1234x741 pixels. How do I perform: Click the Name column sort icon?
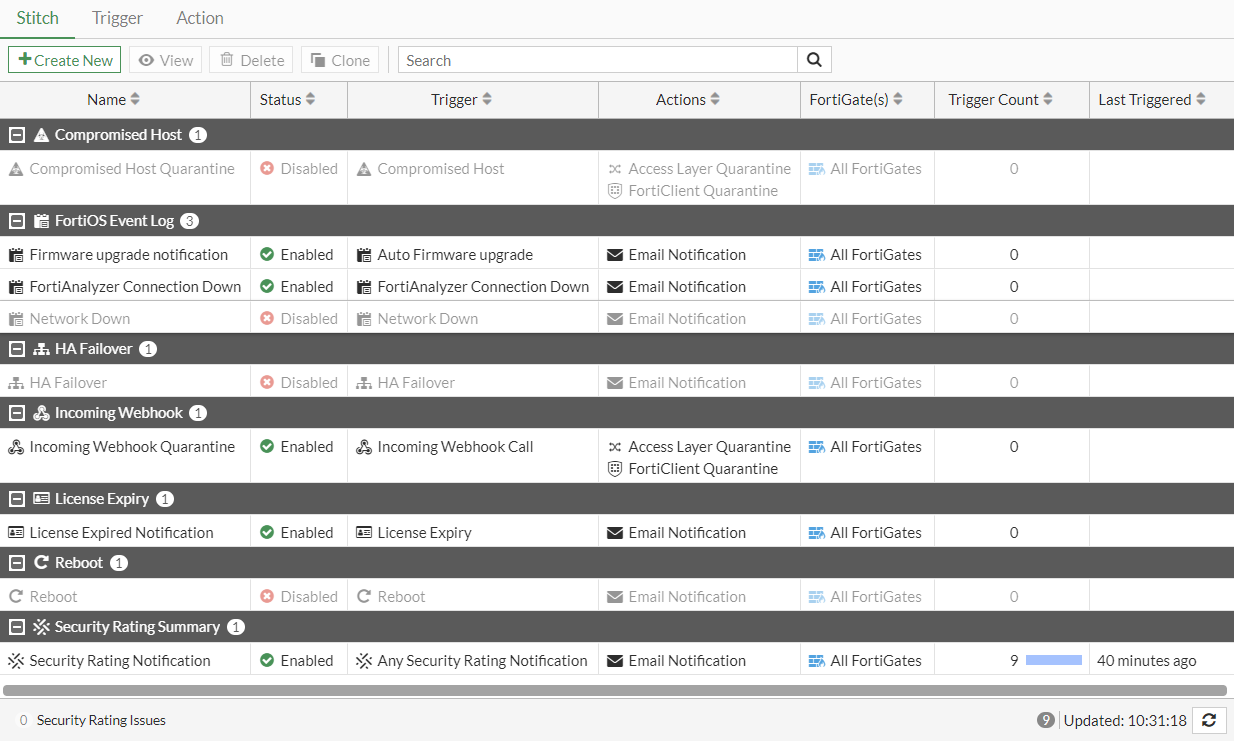135,100
